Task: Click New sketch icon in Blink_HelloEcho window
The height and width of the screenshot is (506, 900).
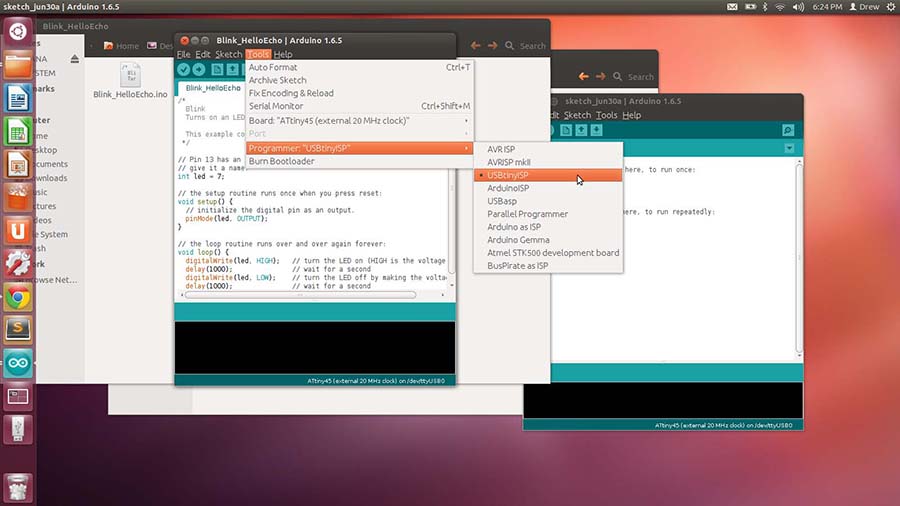Action: [217, 69]
